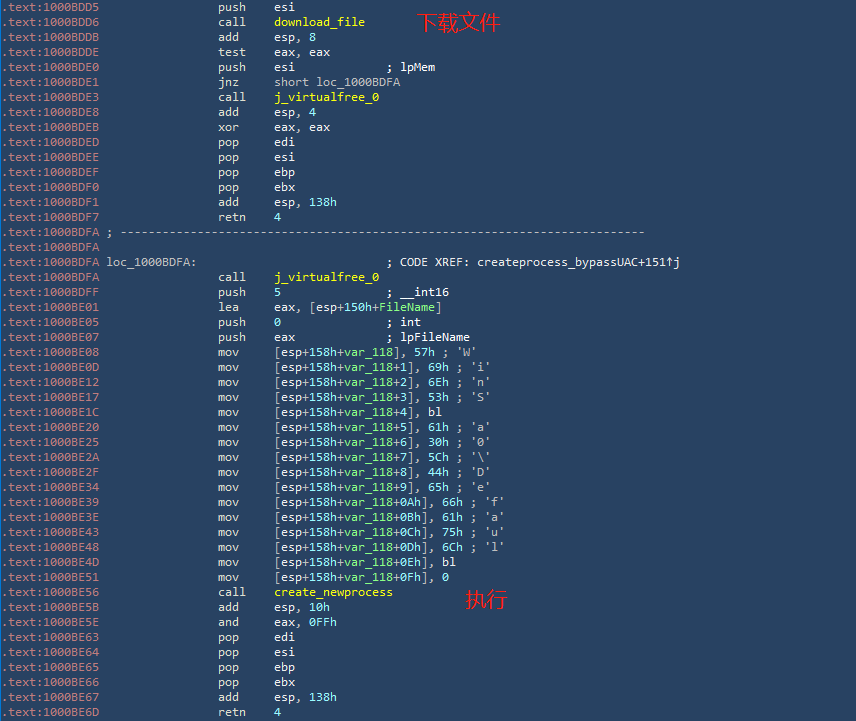The image size is (856, 721).
Task: Select address .text:1000BE56
Action: [x=50, y=592]
